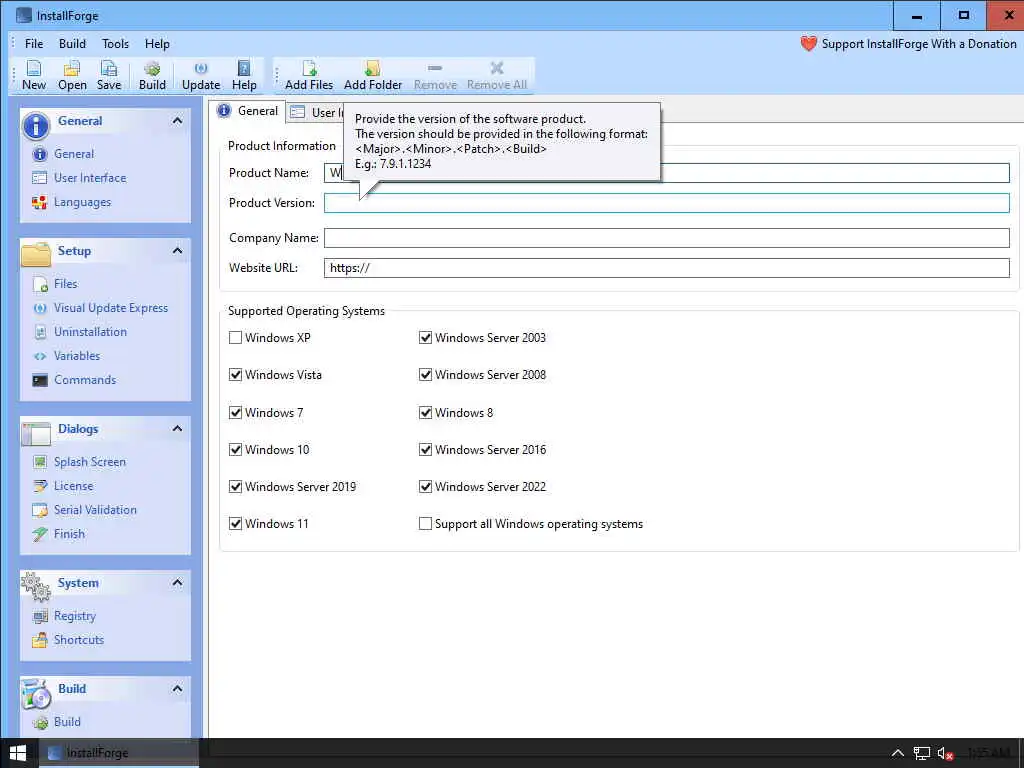
Task: Open Finish dialog settings
Action: [69, 534]
